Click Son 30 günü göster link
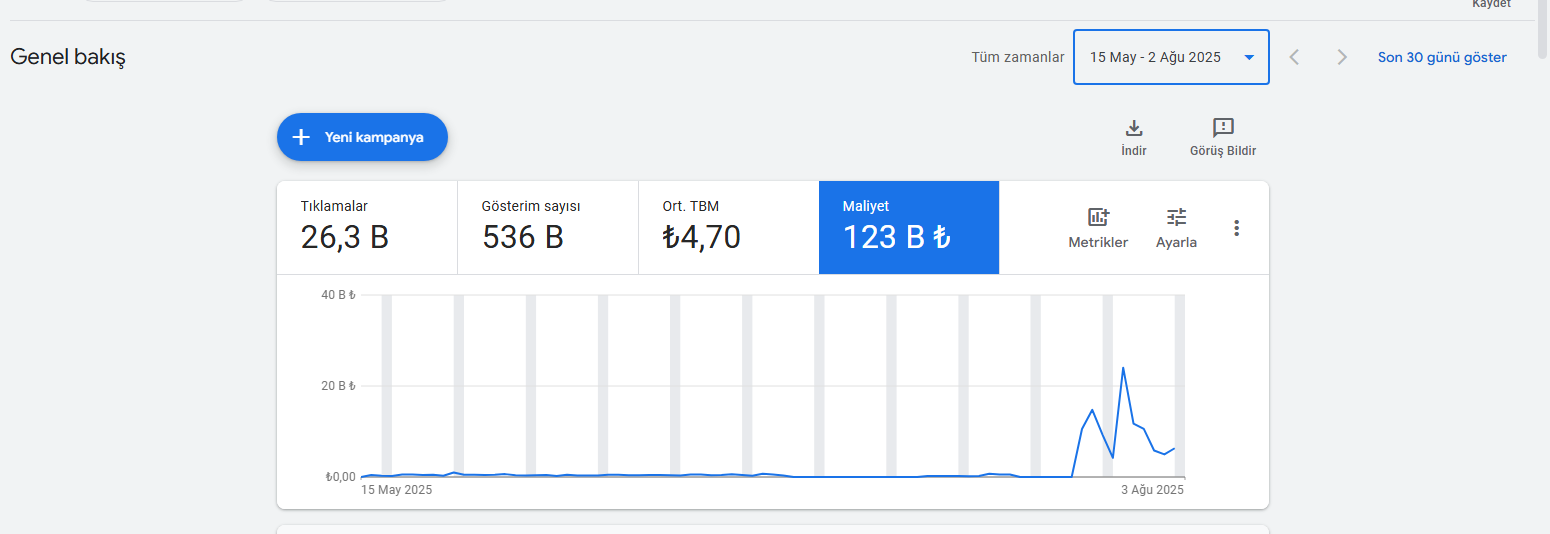The image size is (1550, 534). [1442, 57]
